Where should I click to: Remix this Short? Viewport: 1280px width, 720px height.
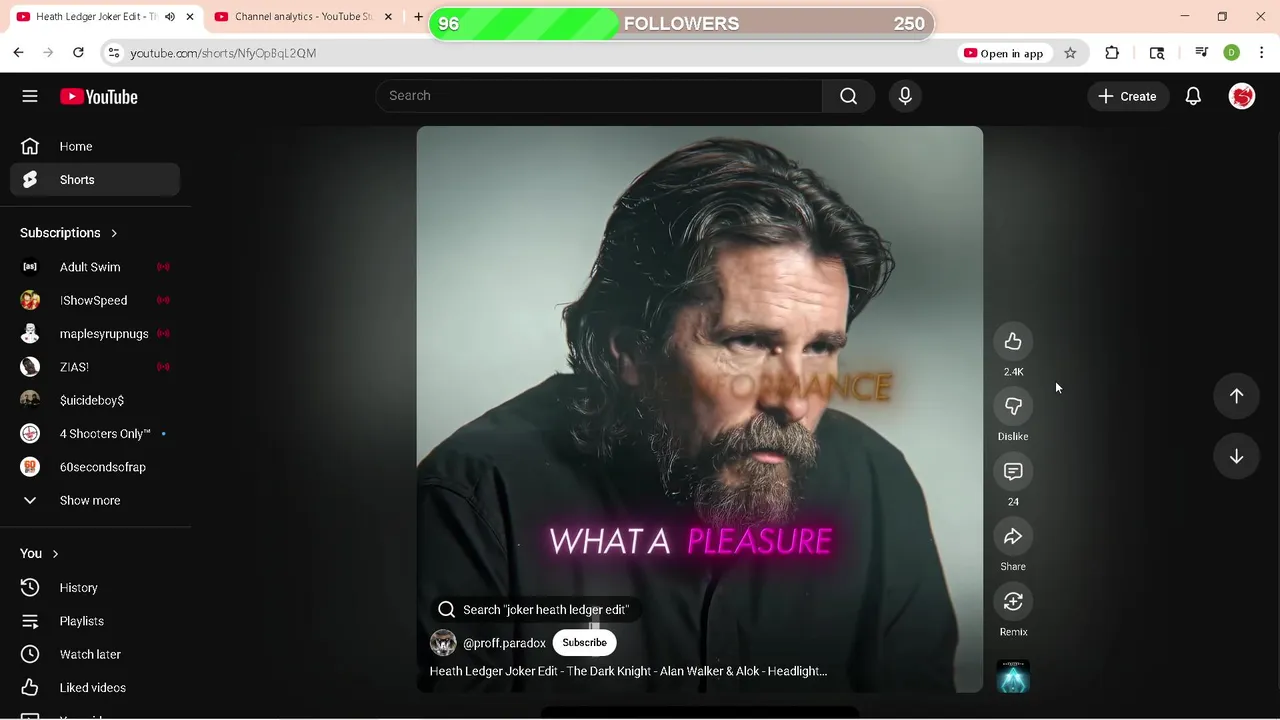click(x=1013, y=602)
